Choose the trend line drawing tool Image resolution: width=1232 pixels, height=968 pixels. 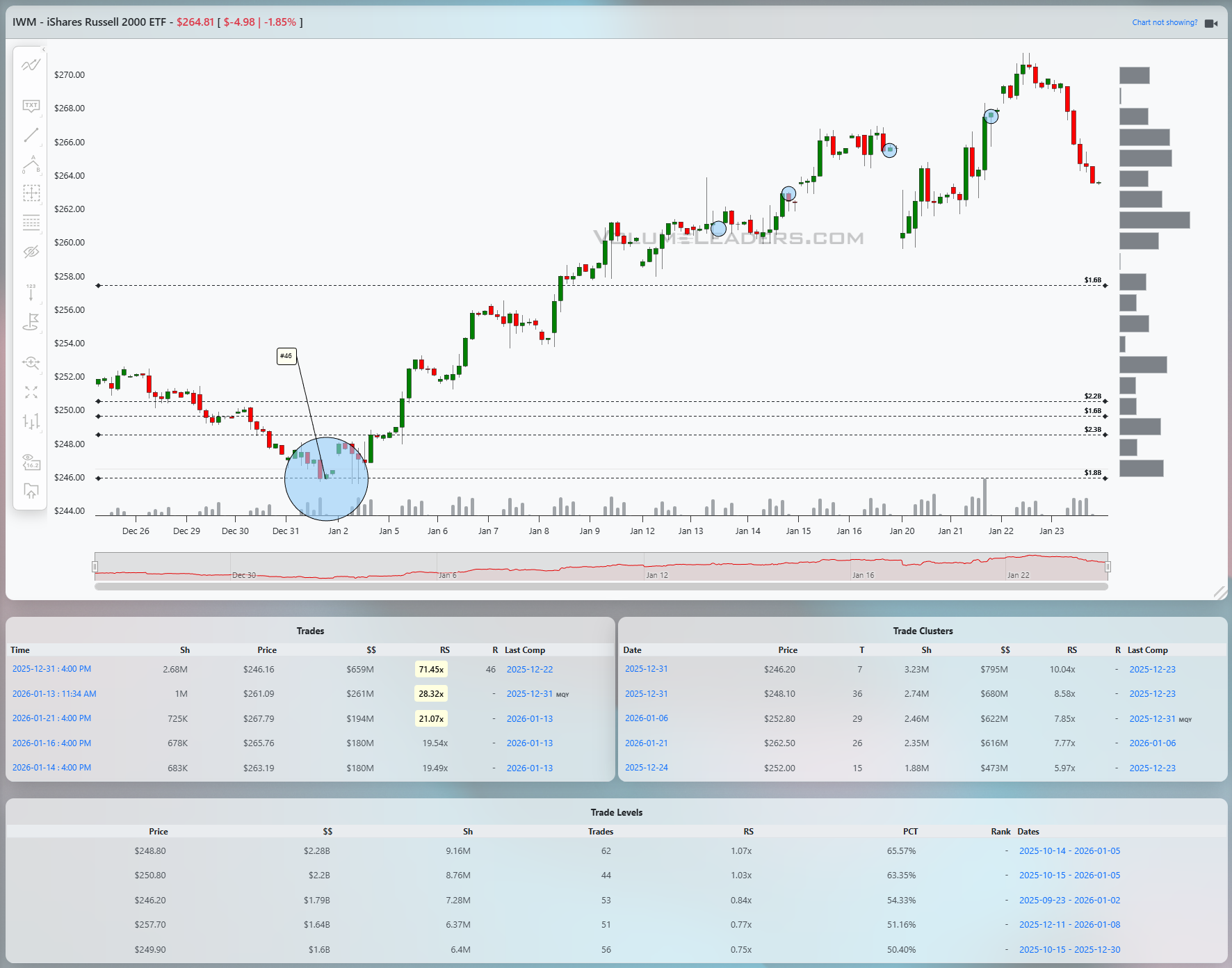[31, 135]
